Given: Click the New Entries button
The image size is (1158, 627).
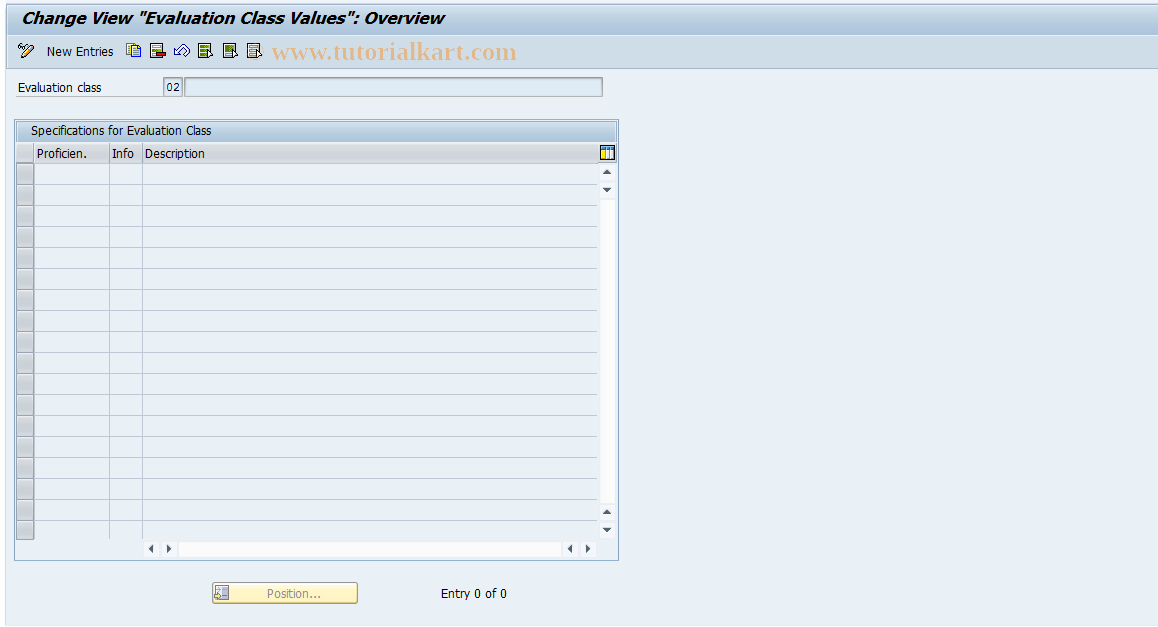Looking at the screenshot, I should [x=80, y=52].
